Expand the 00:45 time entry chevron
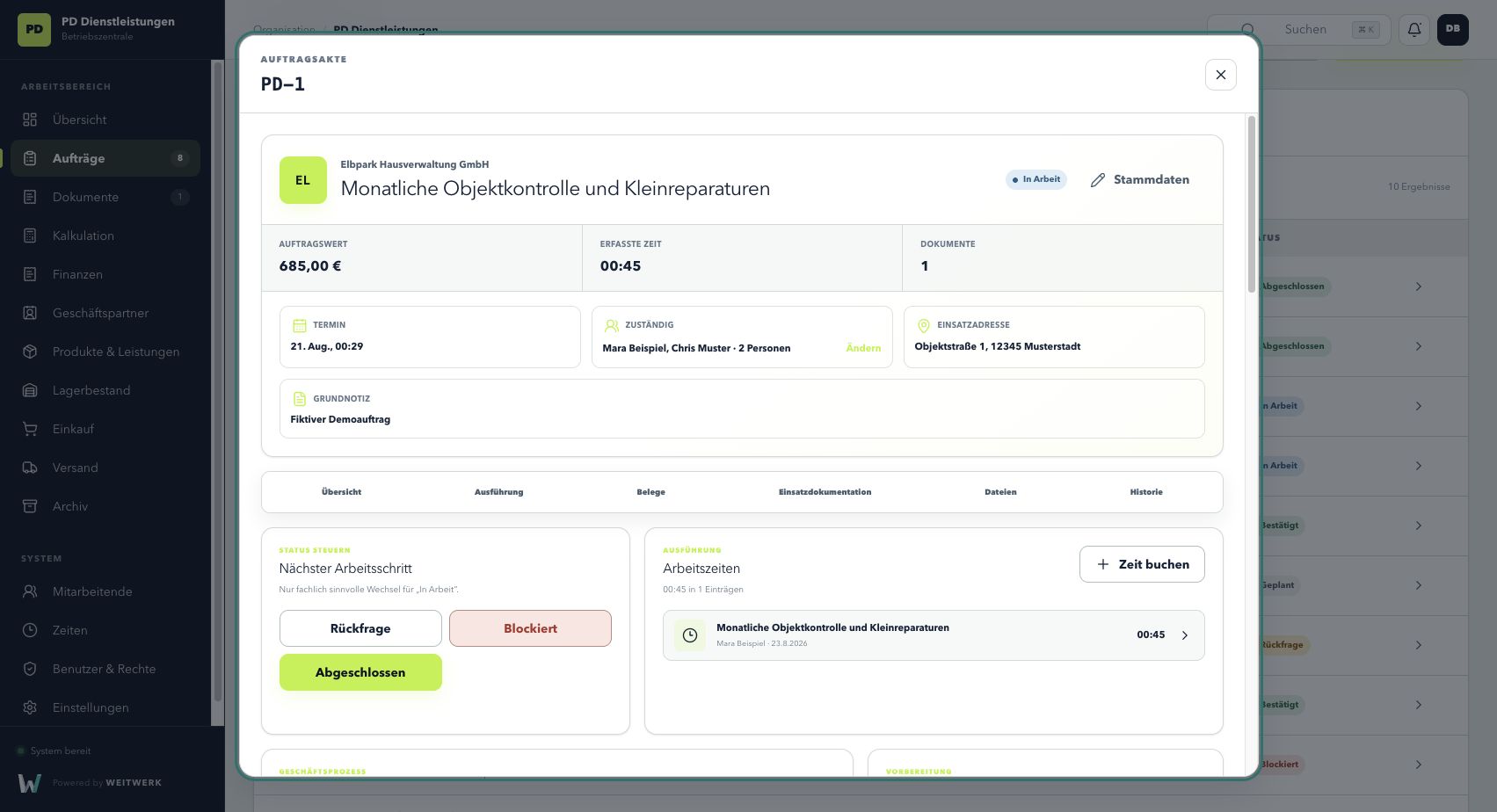The image size is (1497, 812). [1184, 635]
